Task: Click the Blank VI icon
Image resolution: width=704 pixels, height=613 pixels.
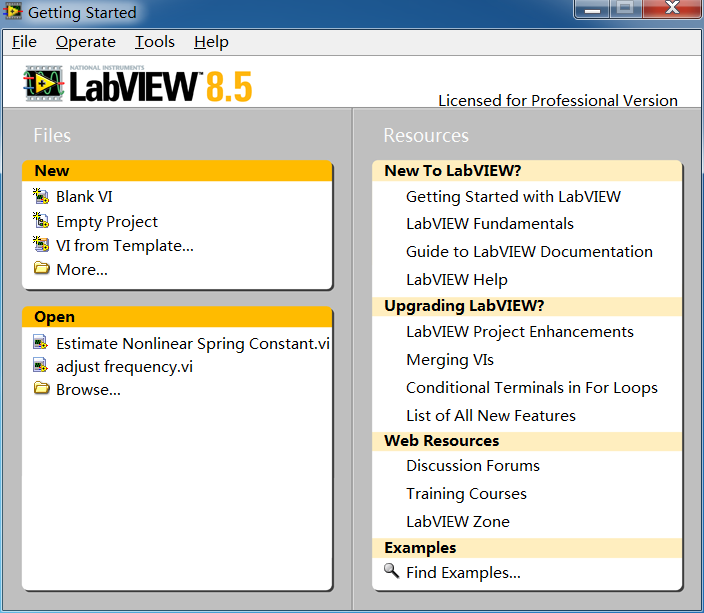Action: click(x=41, y=197)
